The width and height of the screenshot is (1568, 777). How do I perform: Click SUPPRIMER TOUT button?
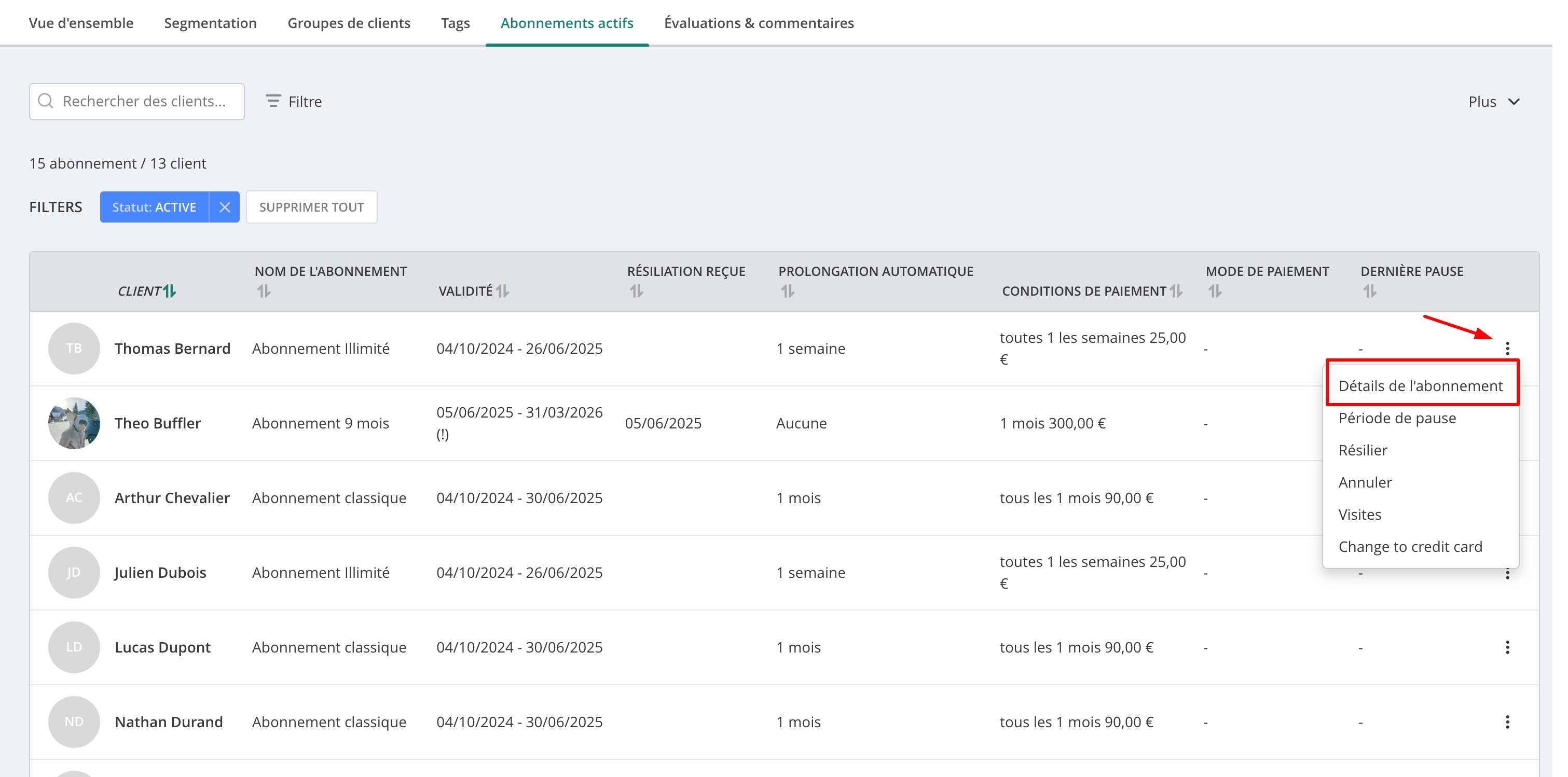(312, 207)
